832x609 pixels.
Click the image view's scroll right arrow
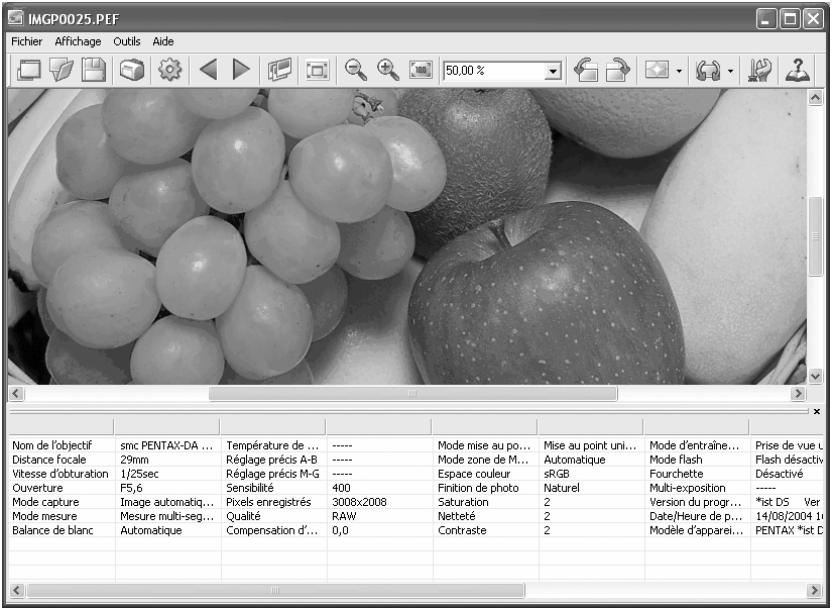coord(798,393)
